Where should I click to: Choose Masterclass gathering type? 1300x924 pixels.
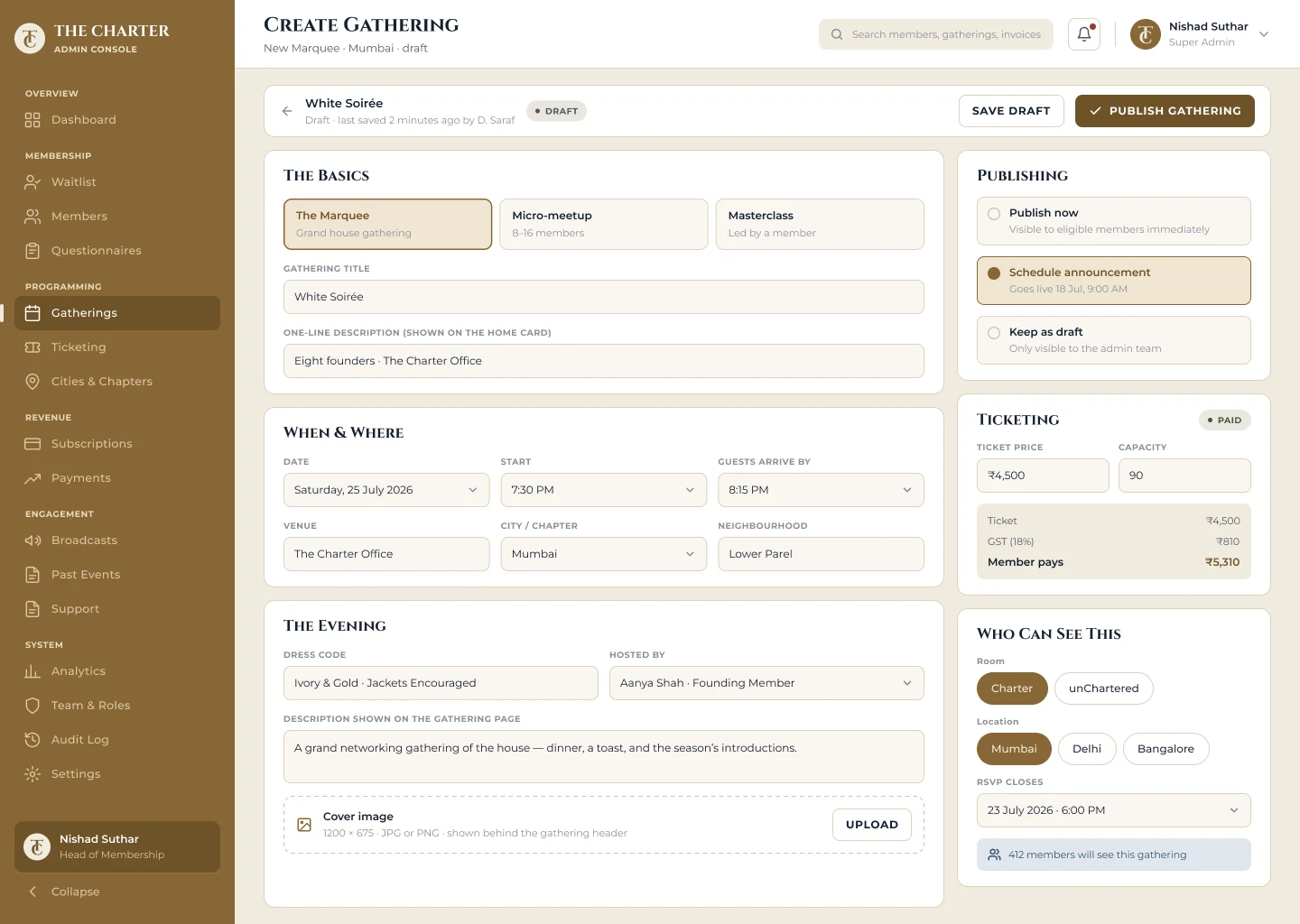tap(820, 224)
